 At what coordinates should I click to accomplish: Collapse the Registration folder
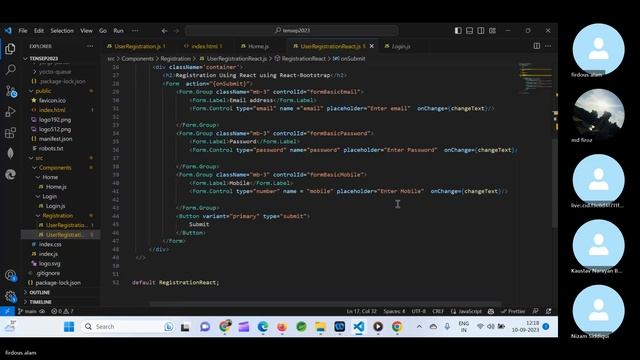pos(61,216)
